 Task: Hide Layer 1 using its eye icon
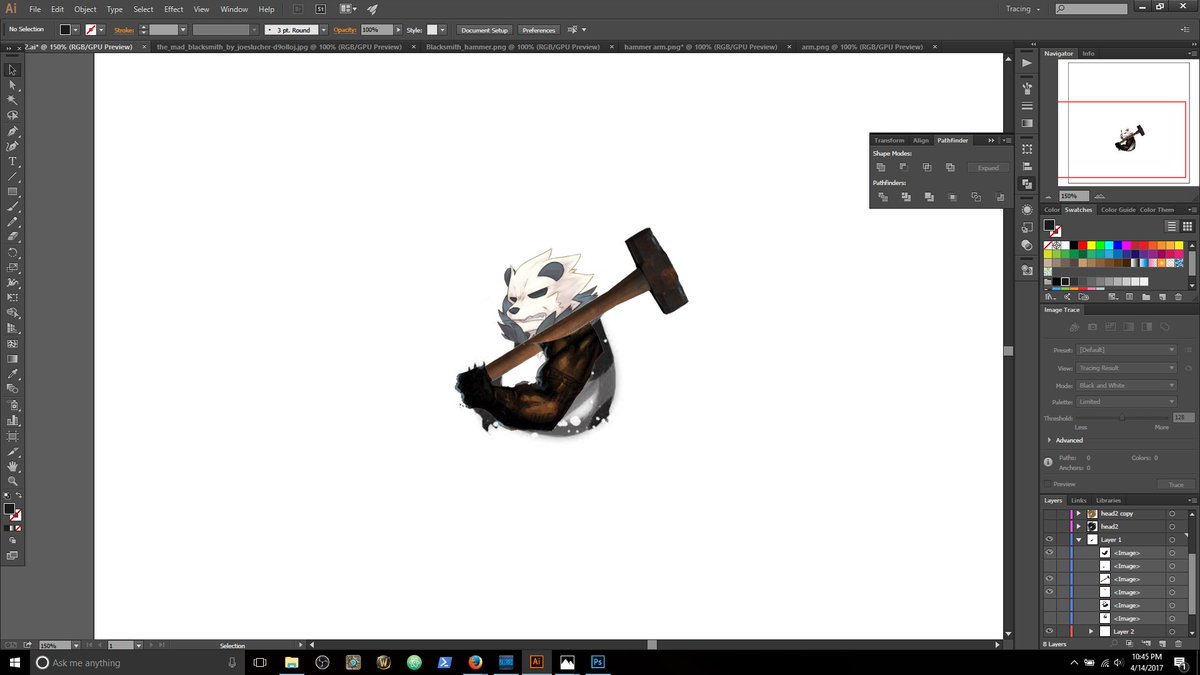pyautogui.click(x=1050, y=539)
